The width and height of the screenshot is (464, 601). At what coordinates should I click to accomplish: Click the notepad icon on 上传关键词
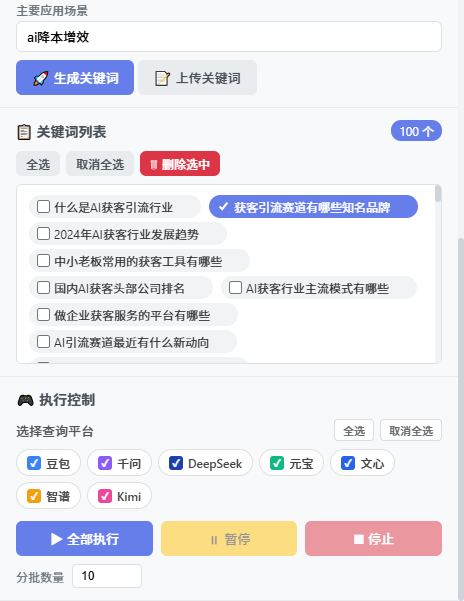(162, 78)
